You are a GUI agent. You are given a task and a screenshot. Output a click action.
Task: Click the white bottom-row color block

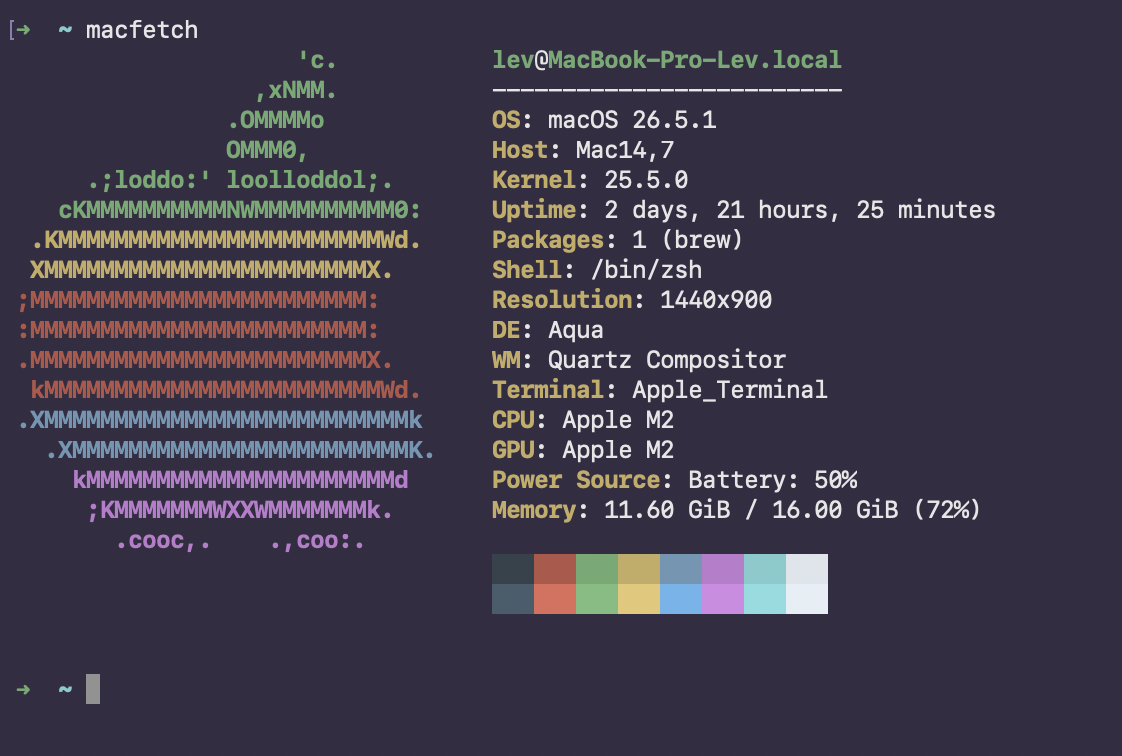point(807,599)
